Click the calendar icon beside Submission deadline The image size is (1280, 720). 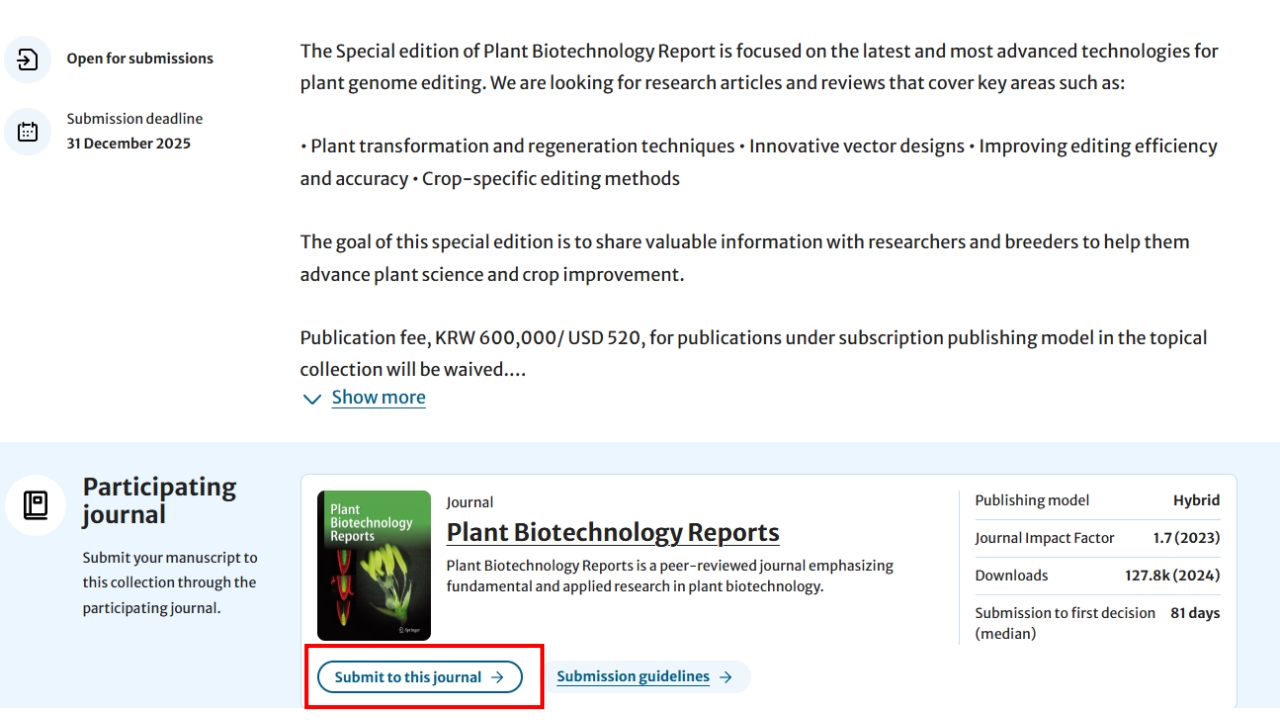click(28, 131)
